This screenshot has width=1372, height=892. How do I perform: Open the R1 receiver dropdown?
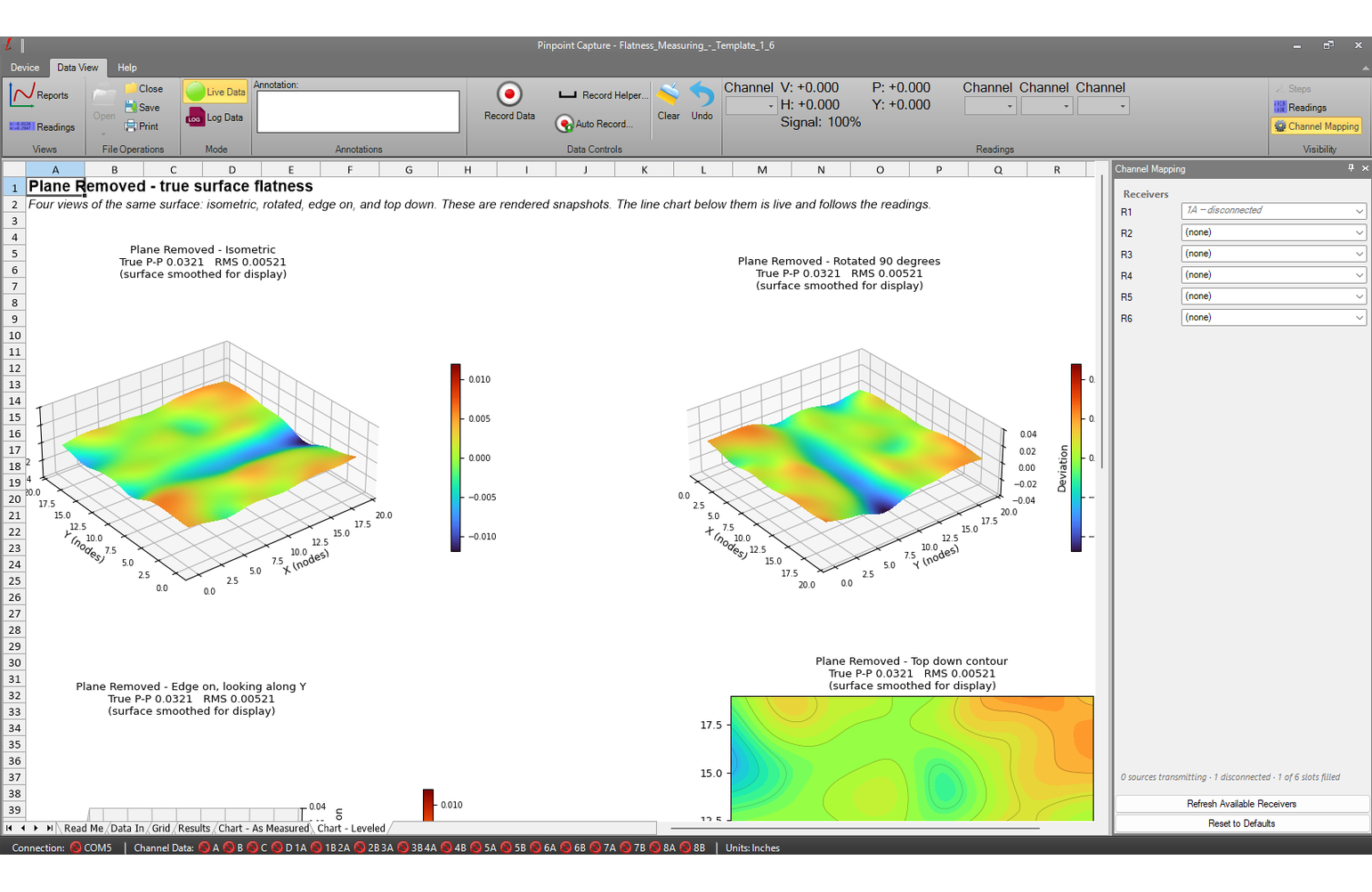click(1273, 211)
